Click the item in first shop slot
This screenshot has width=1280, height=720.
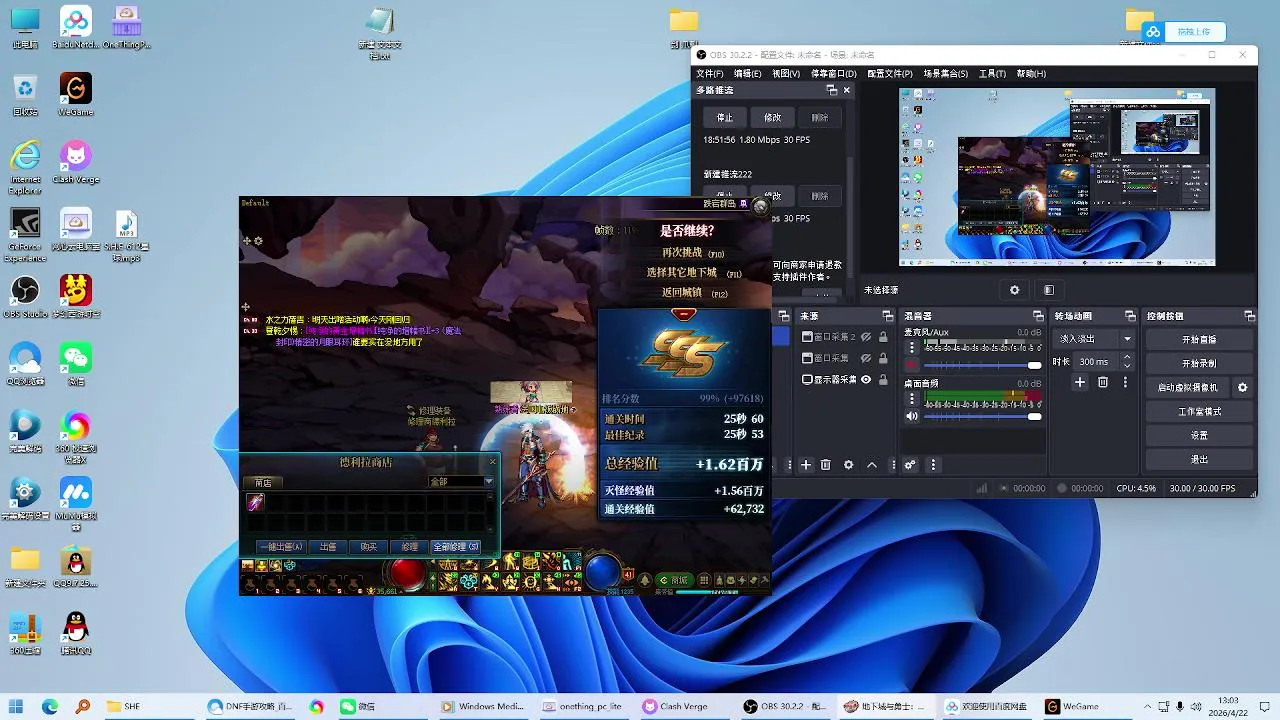point(256,502)
